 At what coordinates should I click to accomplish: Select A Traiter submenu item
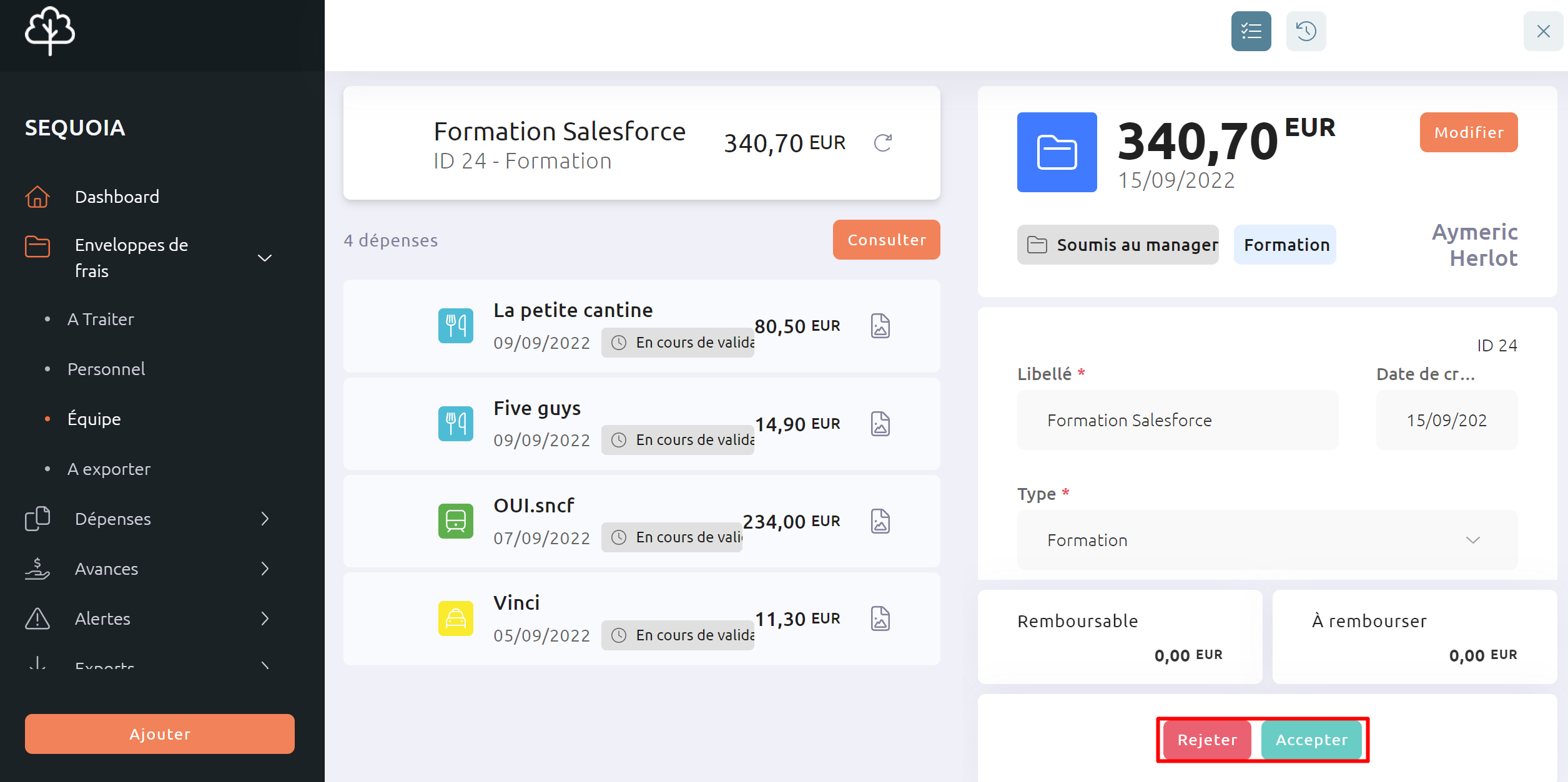[101, 319]
